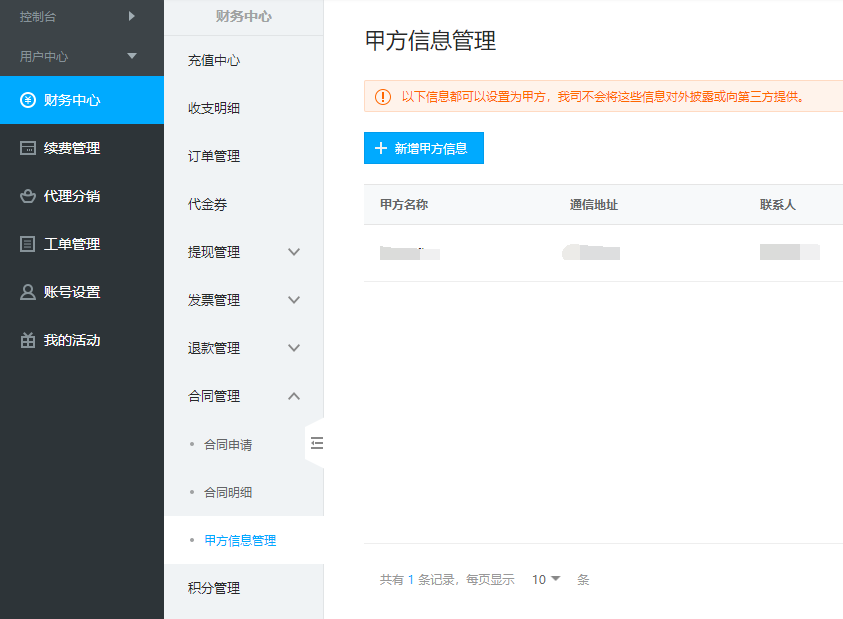Click the 新增甲方信息 button
This screenshot has height=619, width=843.
[x=423, y=148]
